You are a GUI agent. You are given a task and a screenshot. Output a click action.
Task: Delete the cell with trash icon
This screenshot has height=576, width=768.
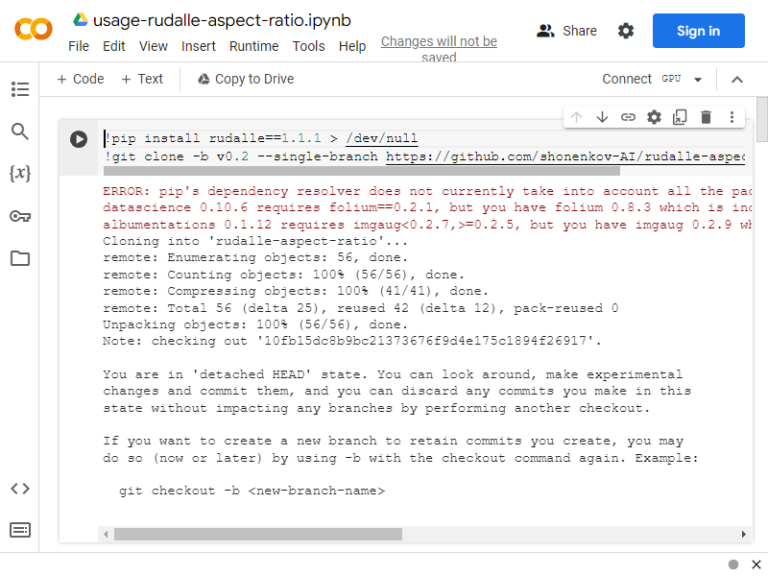[706, 117]
